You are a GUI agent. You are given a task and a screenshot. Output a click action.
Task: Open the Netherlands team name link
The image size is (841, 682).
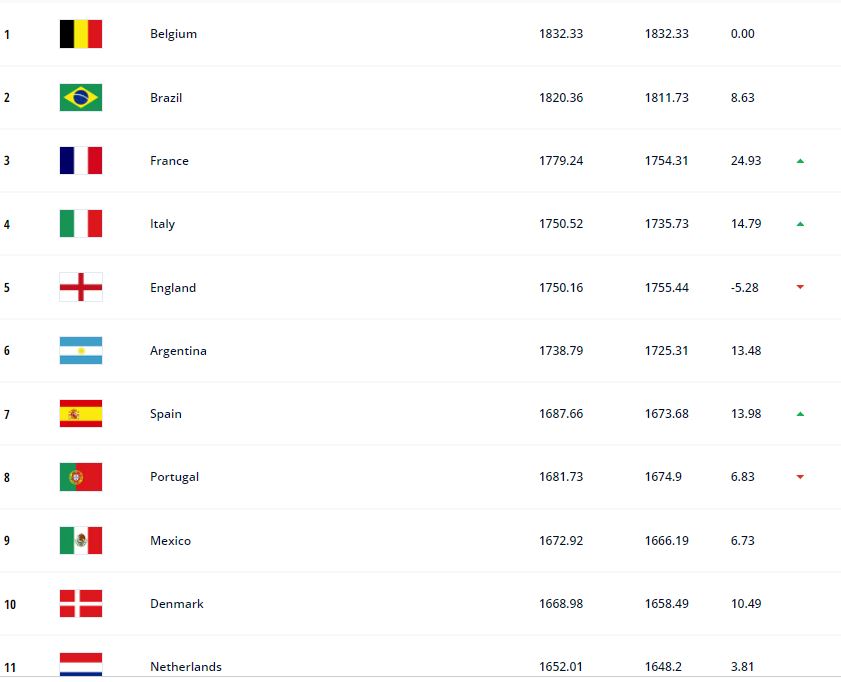186,666
